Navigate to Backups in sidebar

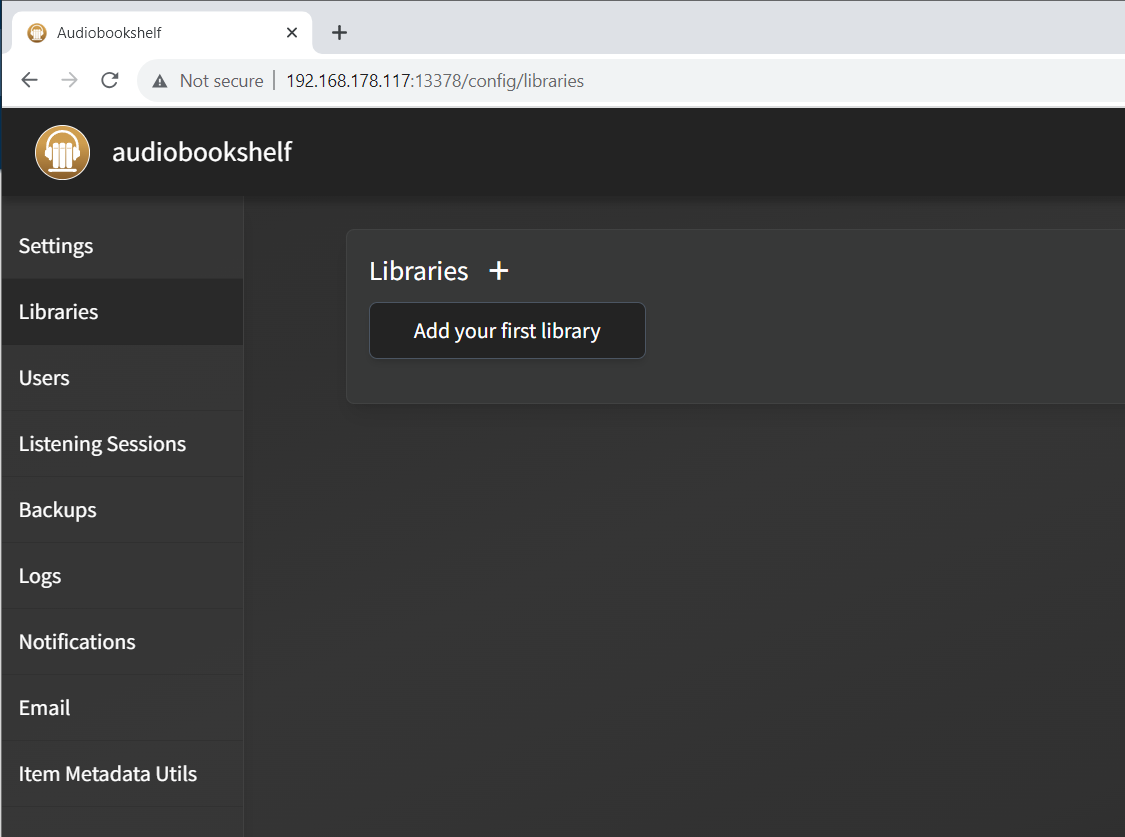tap(58, 510)
